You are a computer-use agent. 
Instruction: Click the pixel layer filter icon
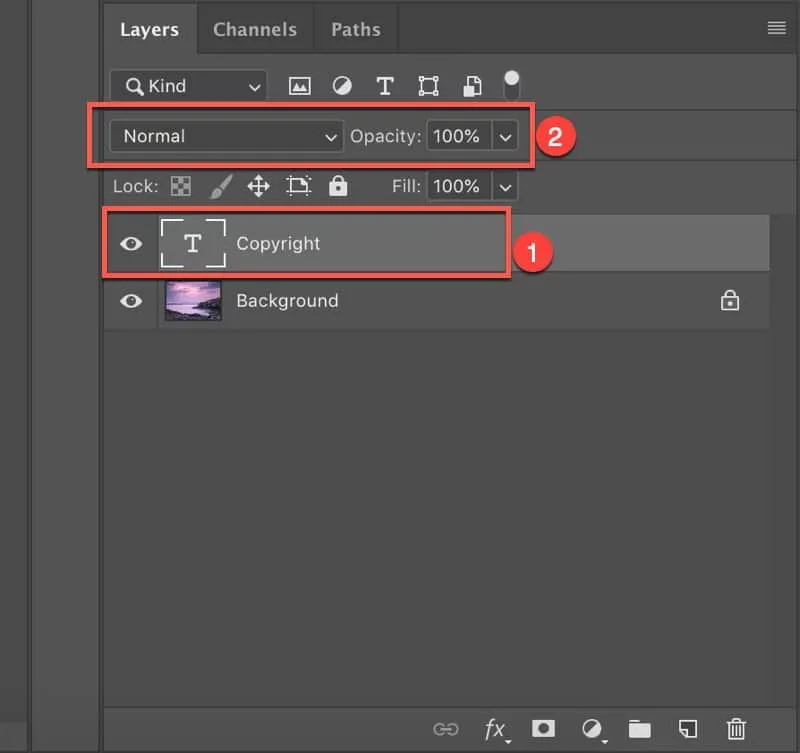(299, 86)
